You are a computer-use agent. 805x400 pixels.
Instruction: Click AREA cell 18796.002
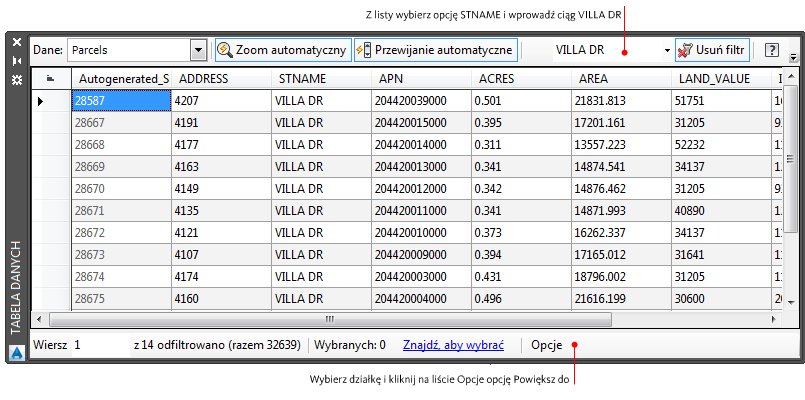(622, 277)
